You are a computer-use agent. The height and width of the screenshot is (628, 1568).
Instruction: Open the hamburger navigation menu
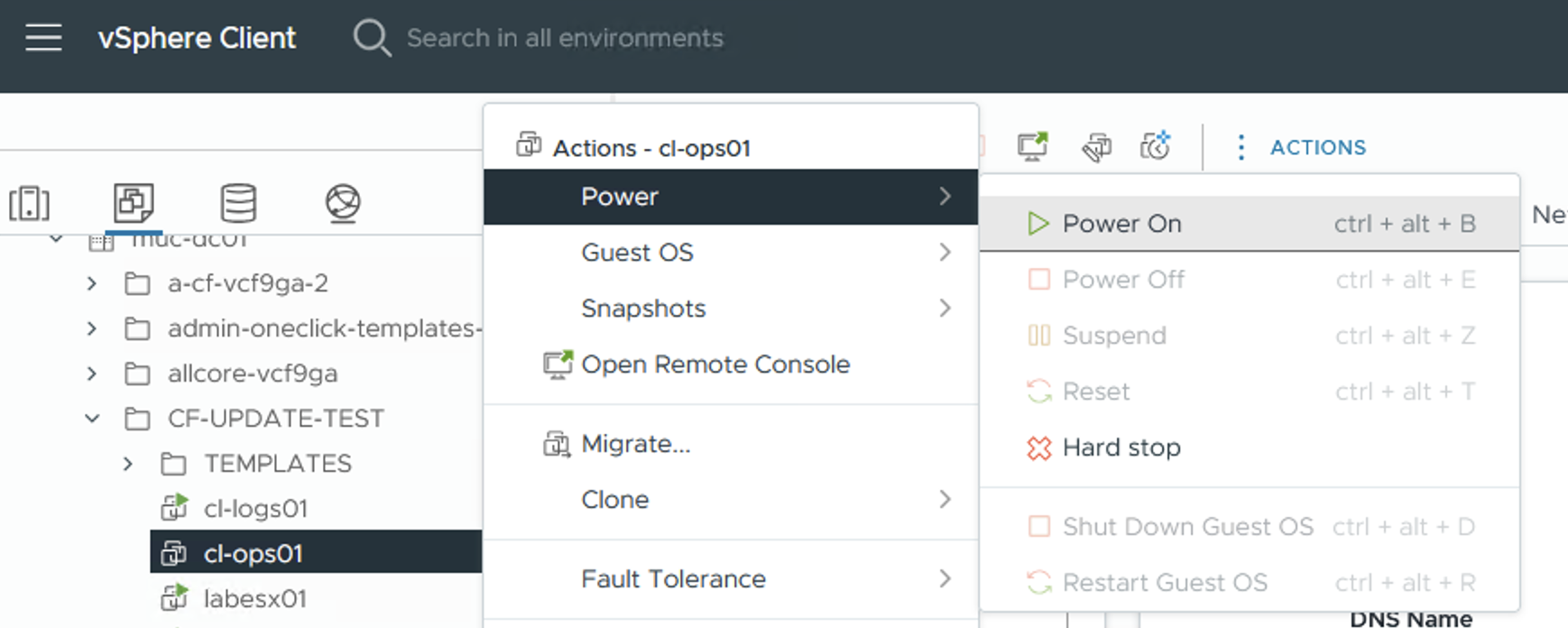coord(43,38)
